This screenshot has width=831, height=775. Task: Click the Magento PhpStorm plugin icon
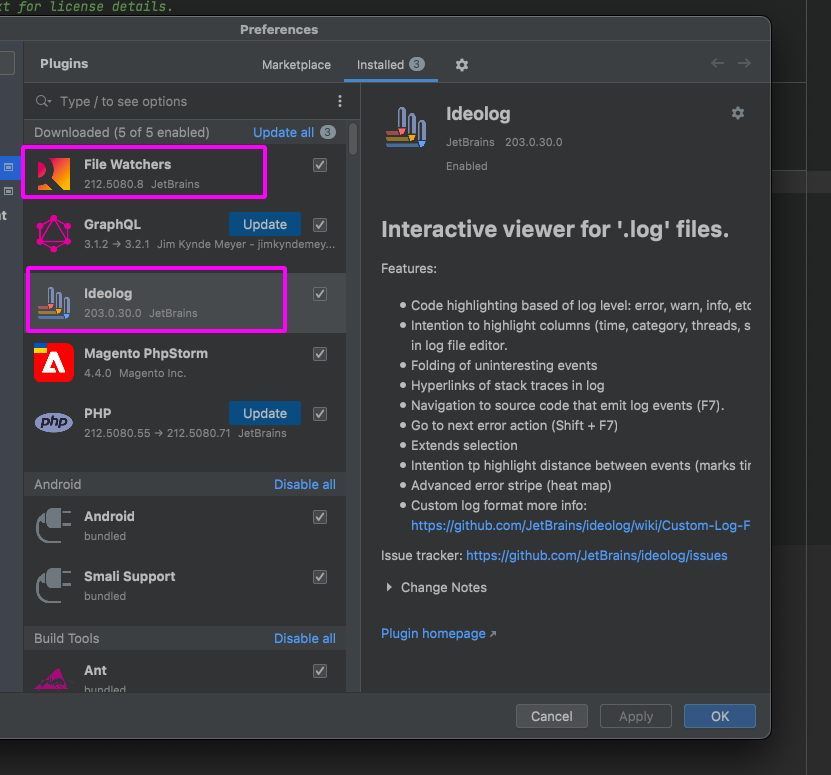click(54, 363)
